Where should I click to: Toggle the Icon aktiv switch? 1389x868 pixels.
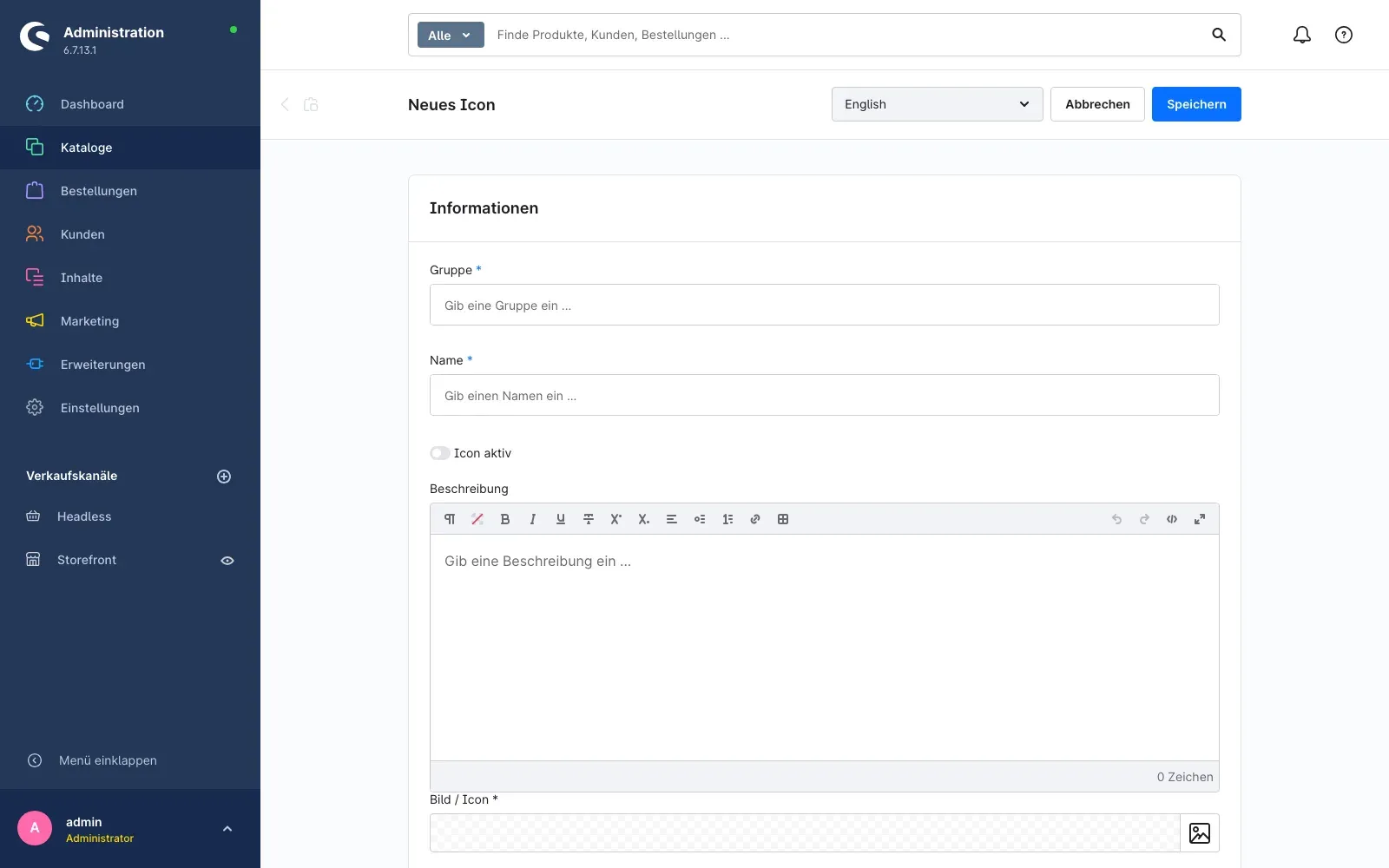tap(440, 453)
